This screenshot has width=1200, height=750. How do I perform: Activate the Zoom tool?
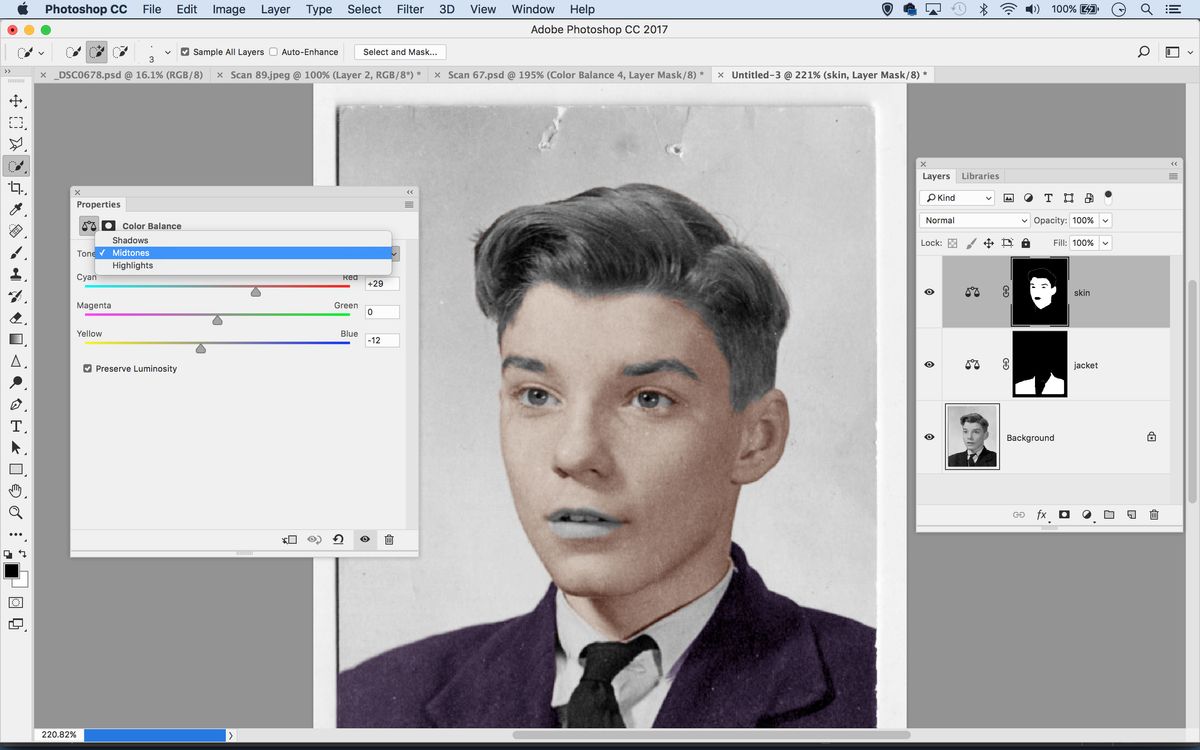tap(16, 512)
